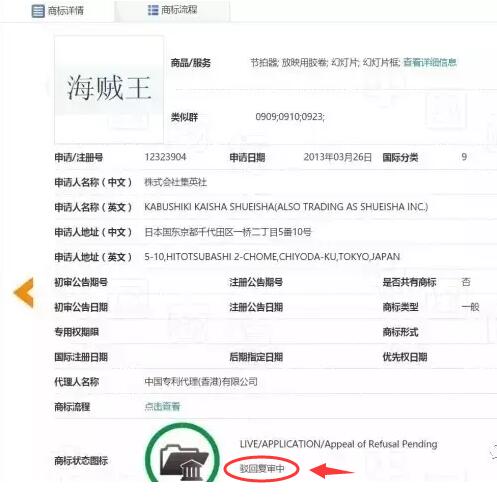Click the 国际分类 value 9

464,157
